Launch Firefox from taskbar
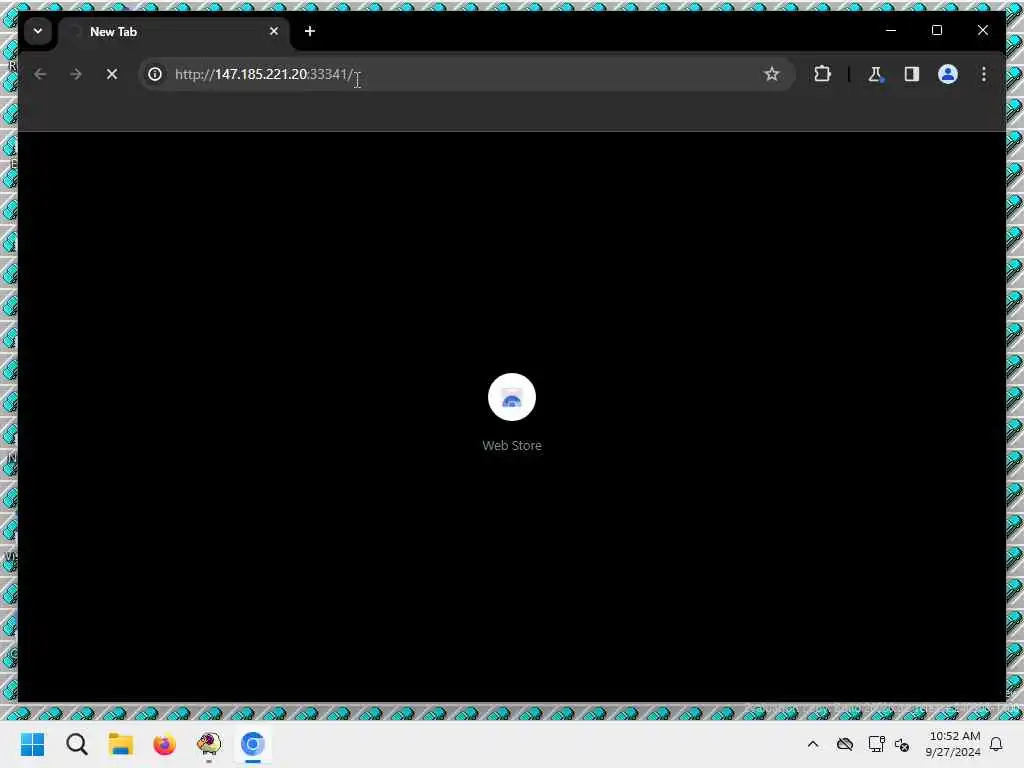This screenshot has width=1024, height=768. 164,744
